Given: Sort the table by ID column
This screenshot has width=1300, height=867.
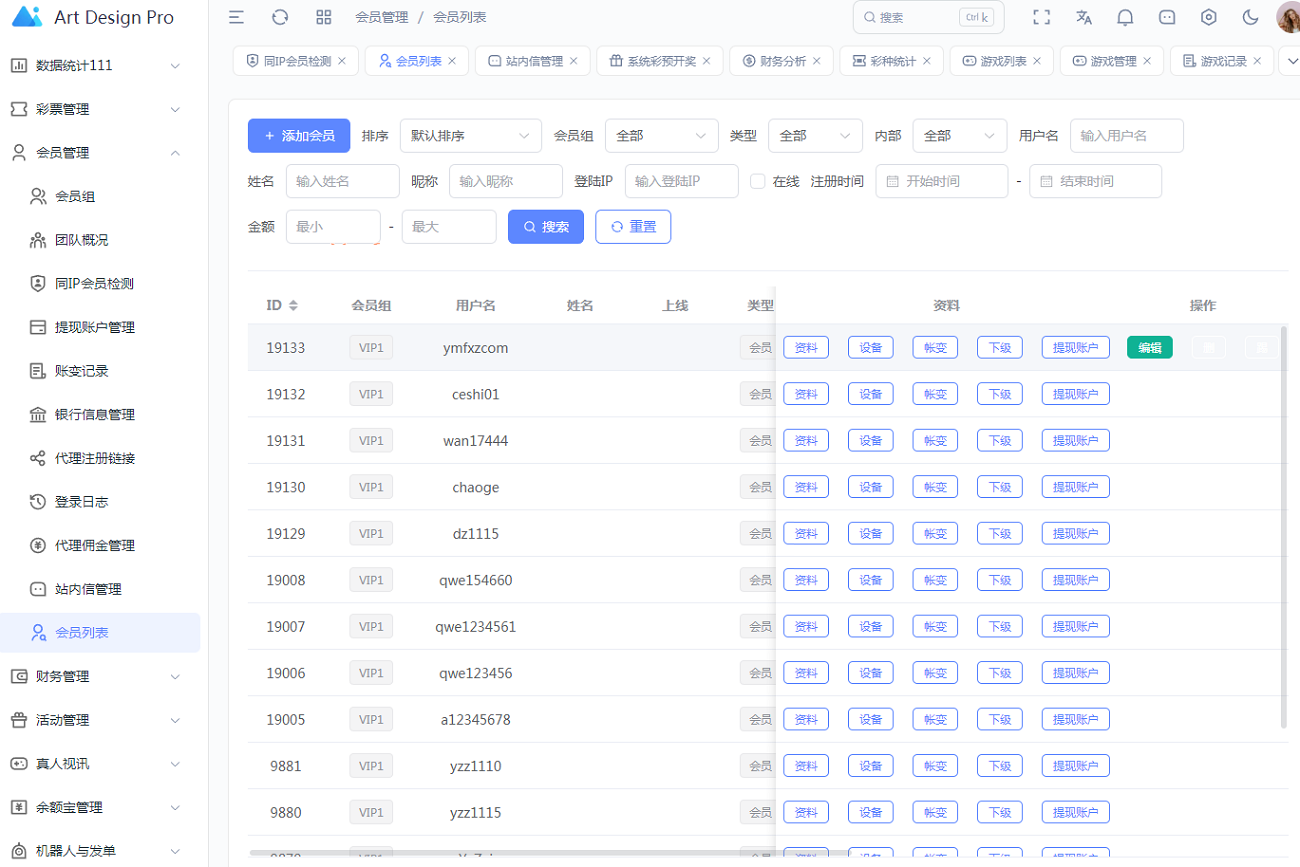Looking at the screenshot, I should 293,306.
